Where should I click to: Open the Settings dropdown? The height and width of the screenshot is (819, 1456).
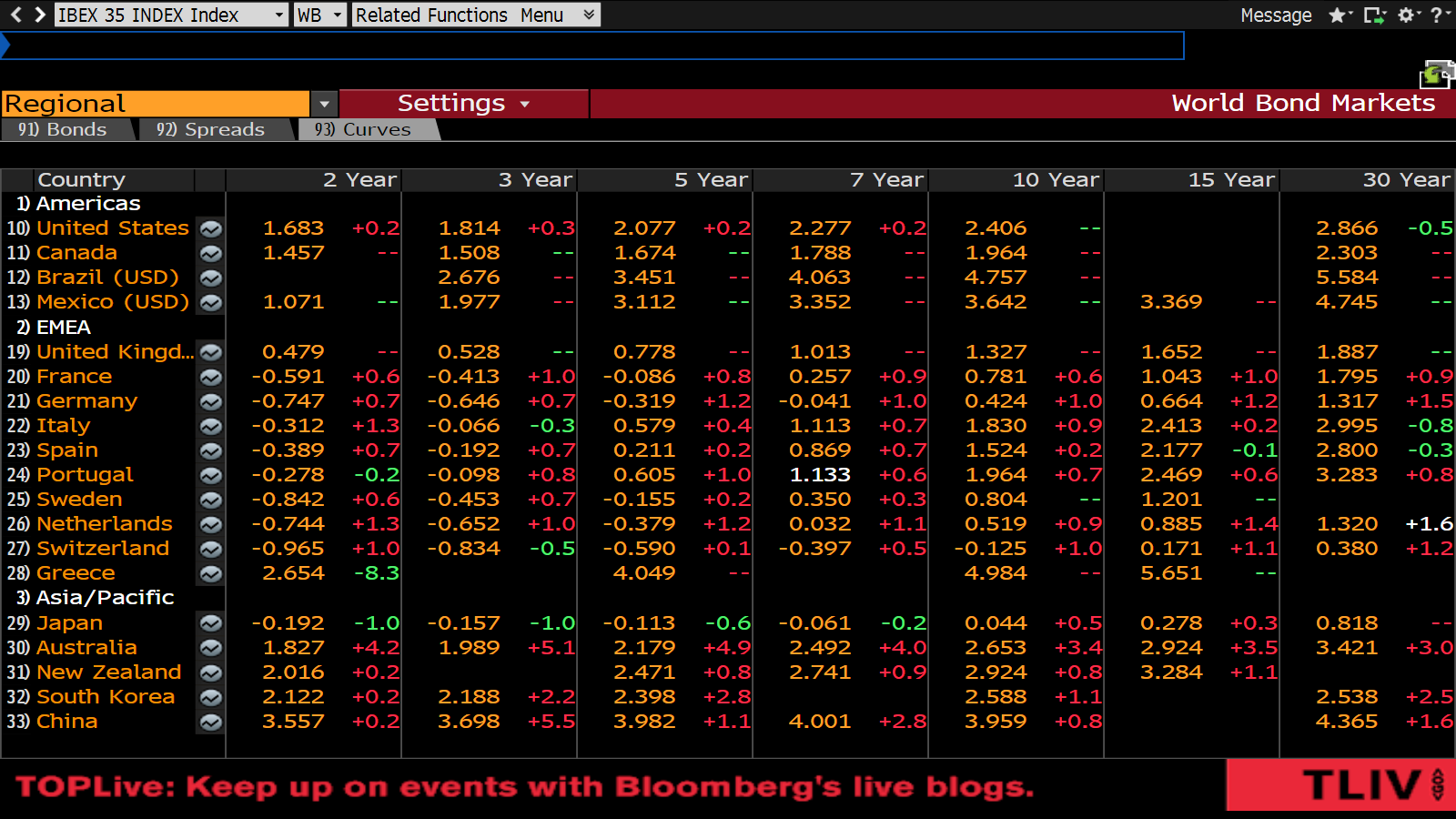point(463,104)
